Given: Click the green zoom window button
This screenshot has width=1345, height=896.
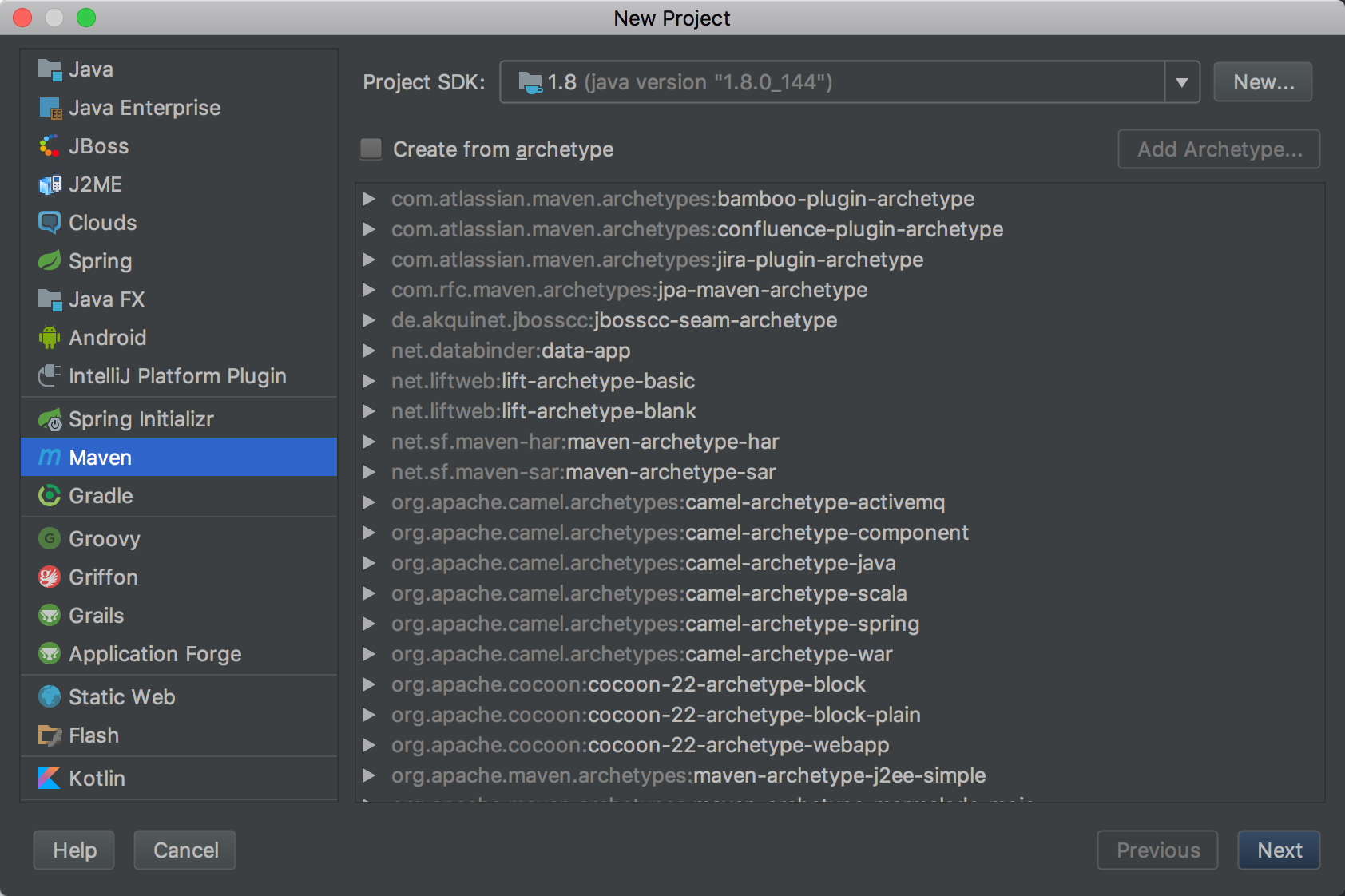Looking at the screenshot, I should point(86,18).
